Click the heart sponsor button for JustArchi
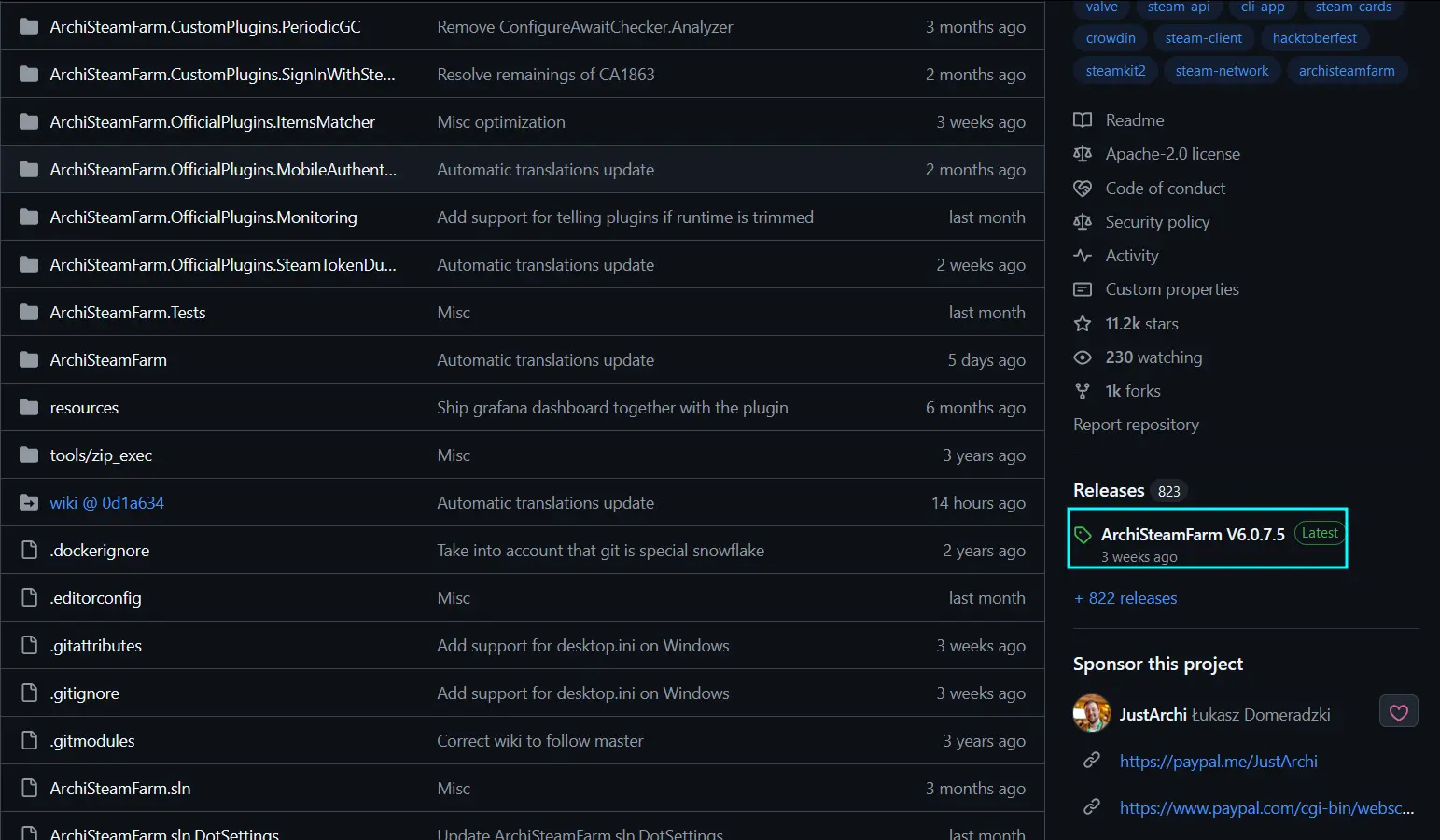The image size is (1440, 840). [1398, 712]
